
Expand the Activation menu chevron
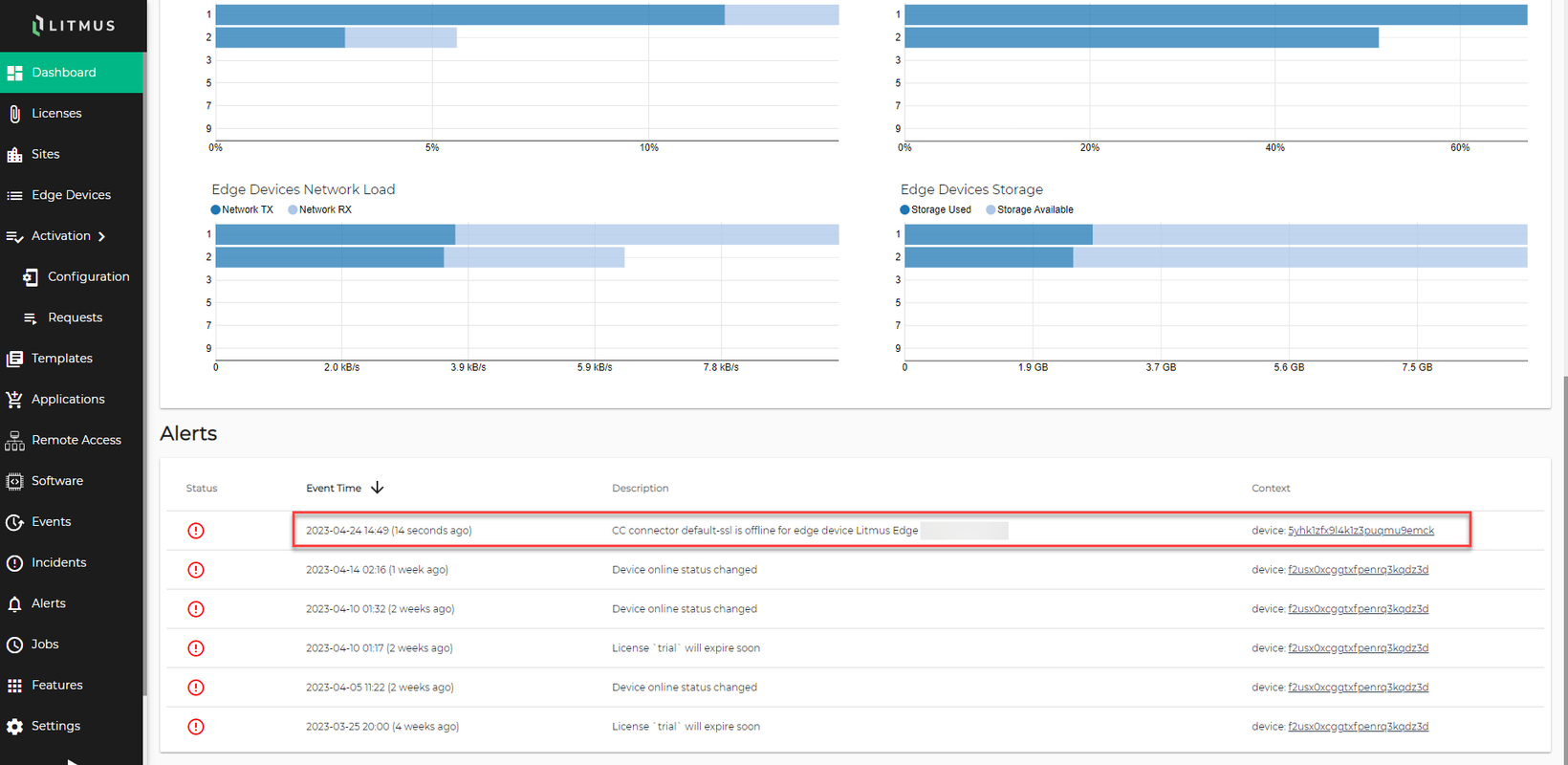101,236
